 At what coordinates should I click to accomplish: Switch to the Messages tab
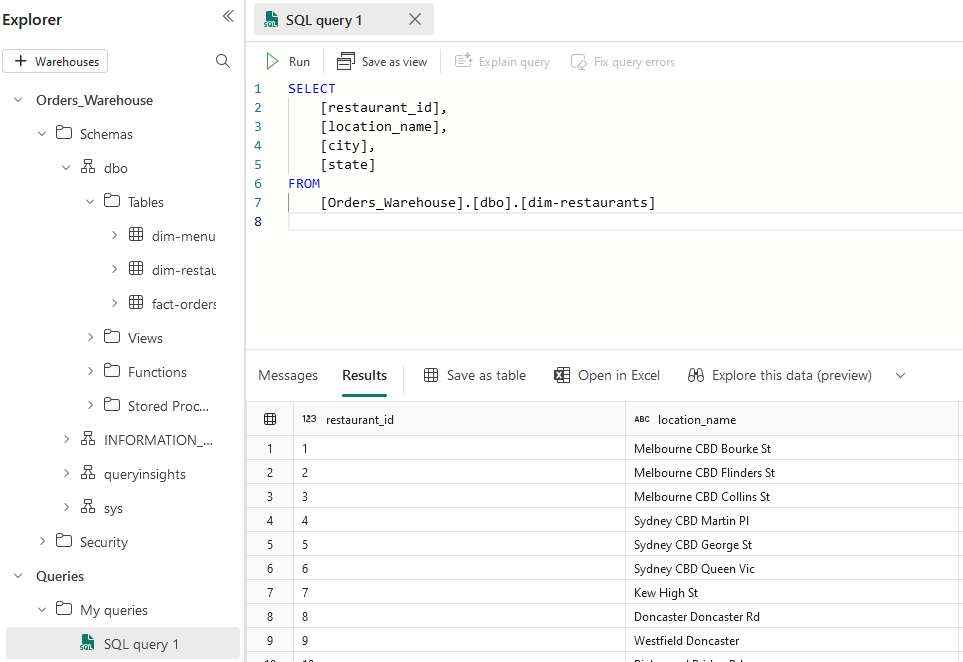coord(288,375)
